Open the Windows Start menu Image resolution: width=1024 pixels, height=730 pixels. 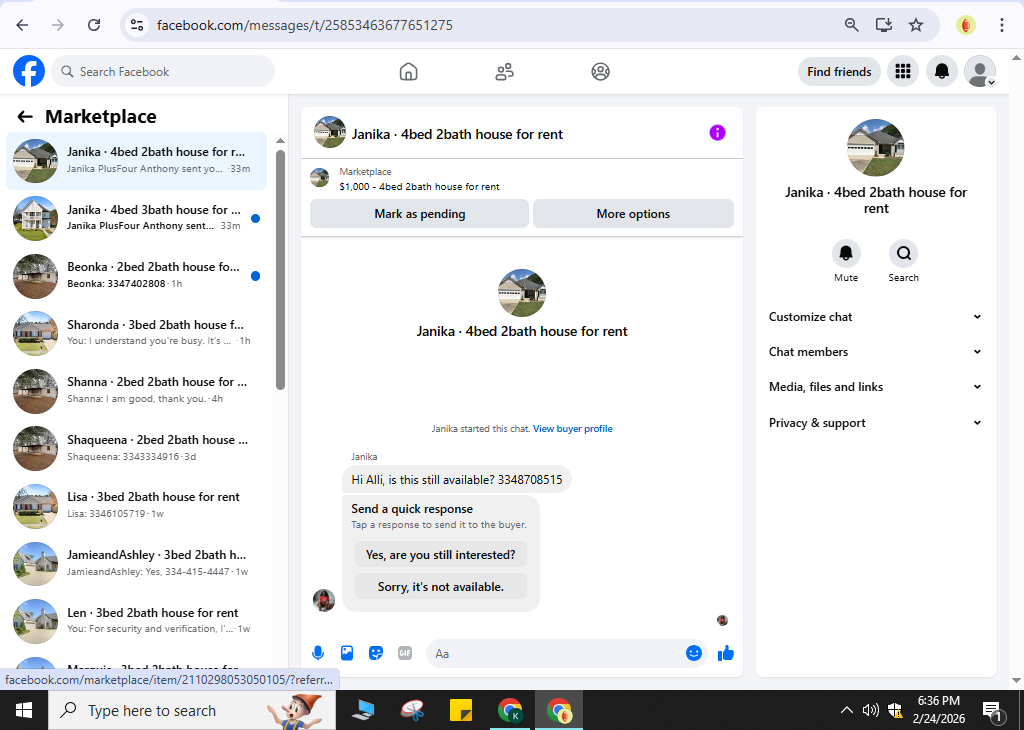tap(24, 710)
